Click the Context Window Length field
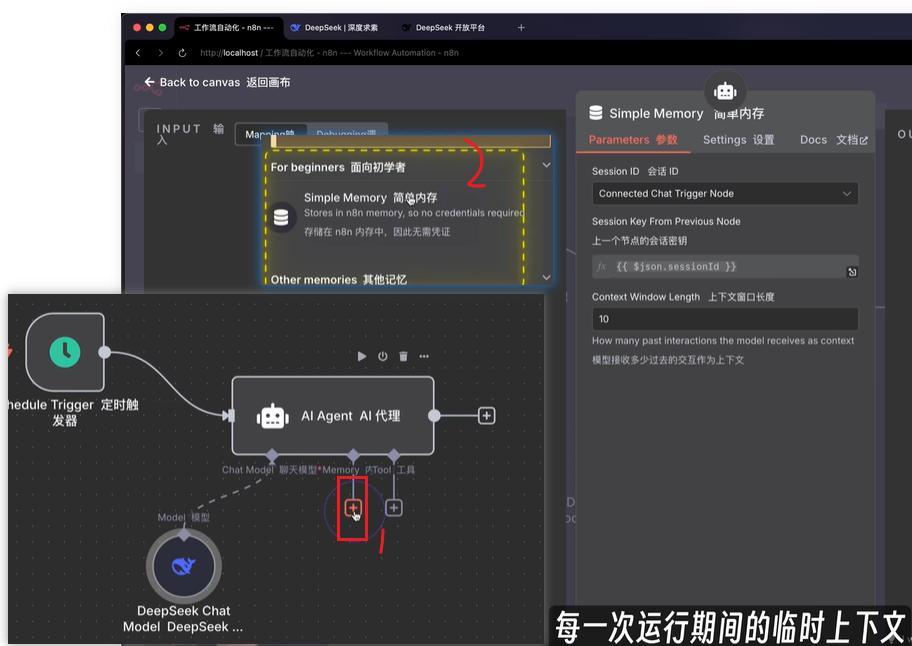912x646 pixels. (725, 319)
